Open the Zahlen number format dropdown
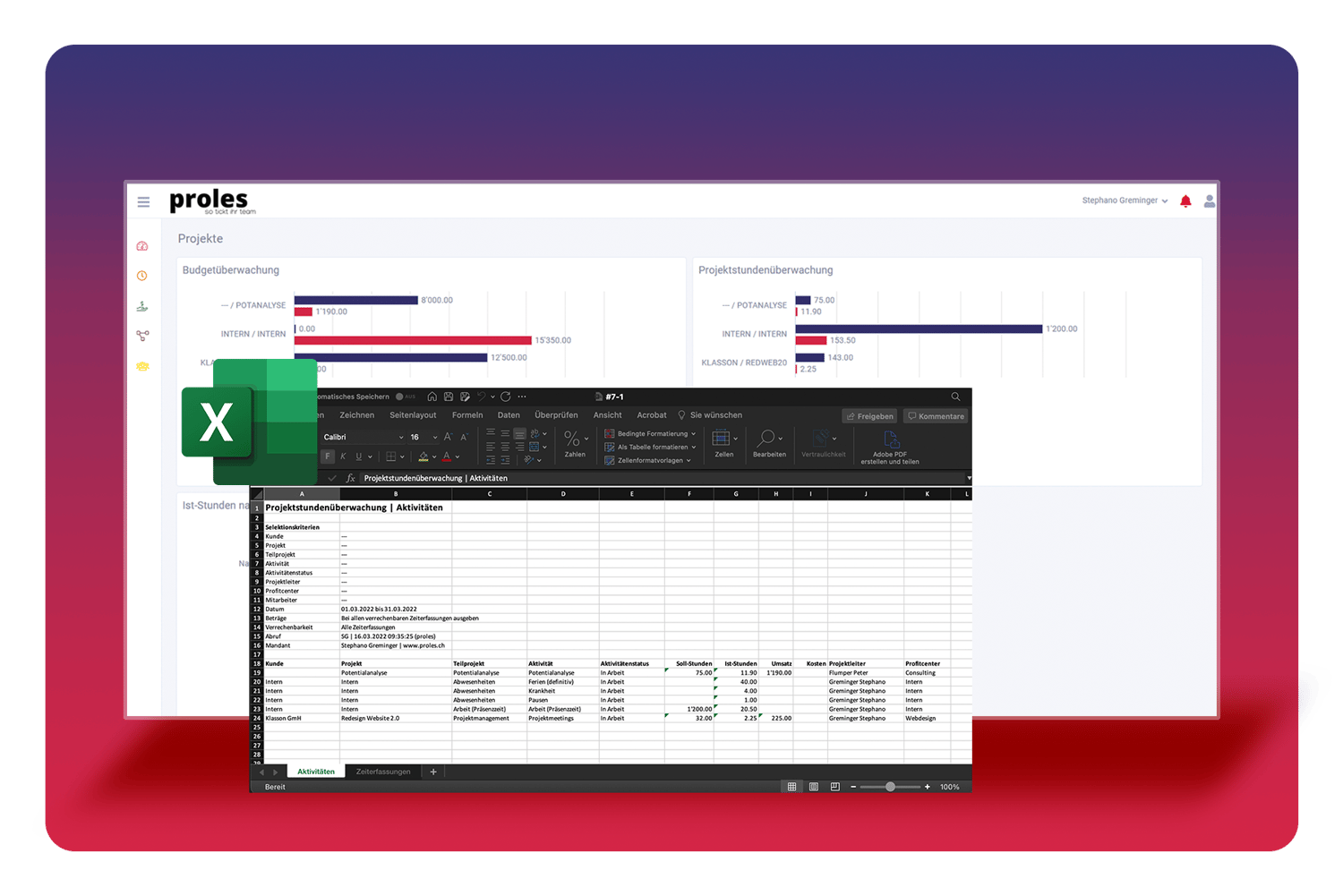1343x896 pixels. coord(576,443)
